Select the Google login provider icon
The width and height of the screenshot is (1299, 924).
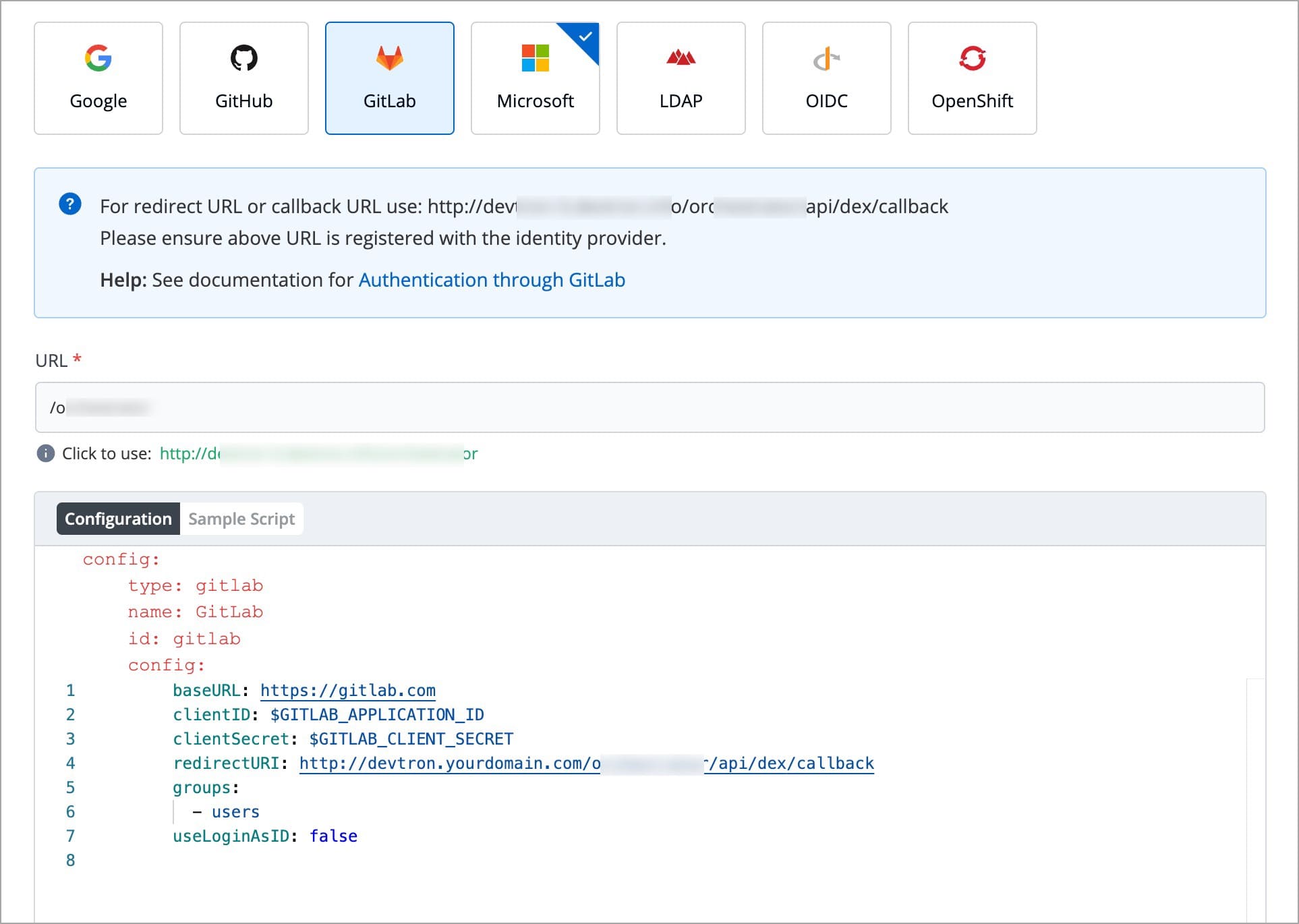pyautogui.click(x=98, y=59)
